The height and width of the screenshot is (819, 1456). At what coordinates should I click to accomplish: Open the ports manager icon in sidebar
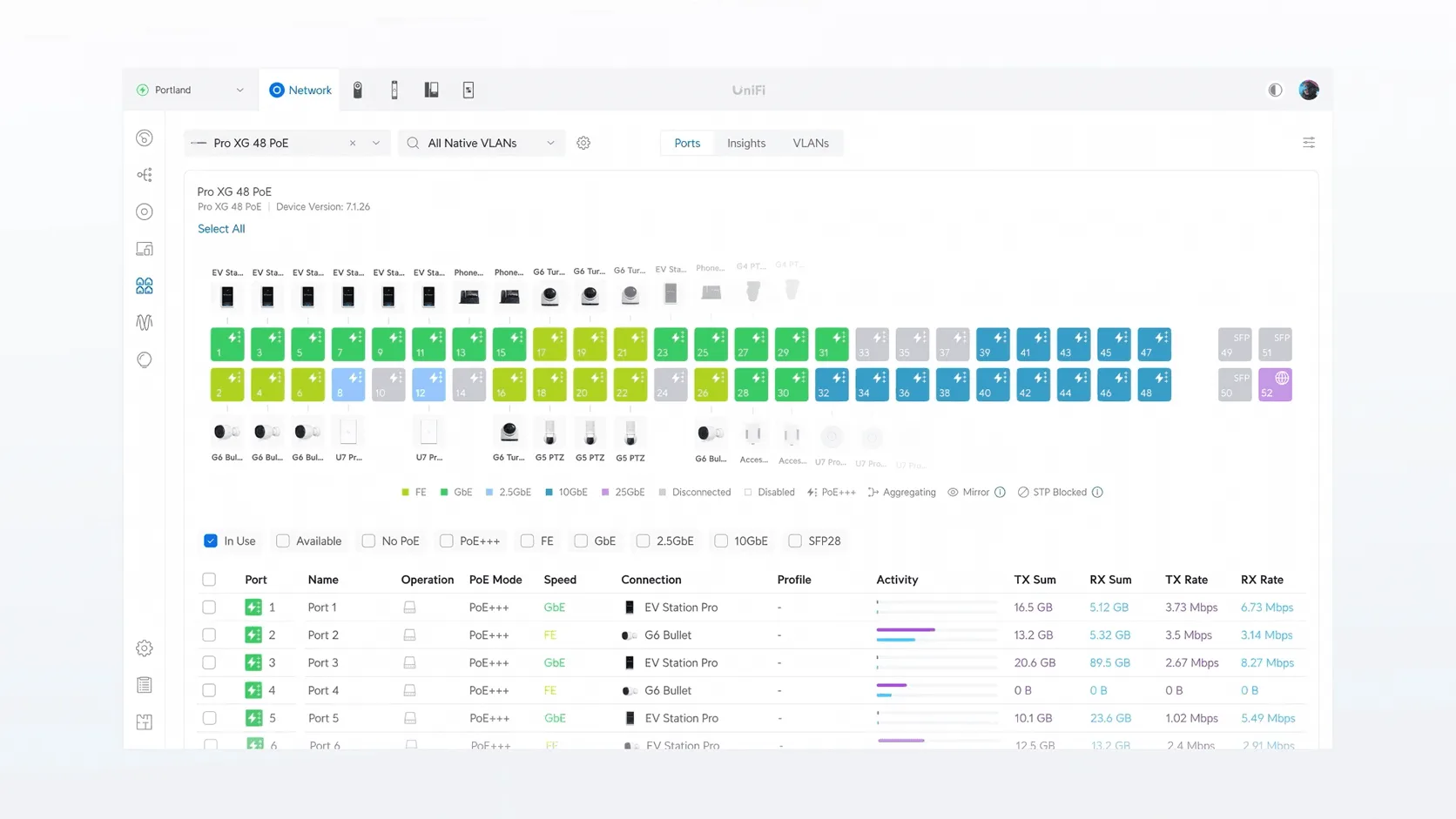(145, 285)
